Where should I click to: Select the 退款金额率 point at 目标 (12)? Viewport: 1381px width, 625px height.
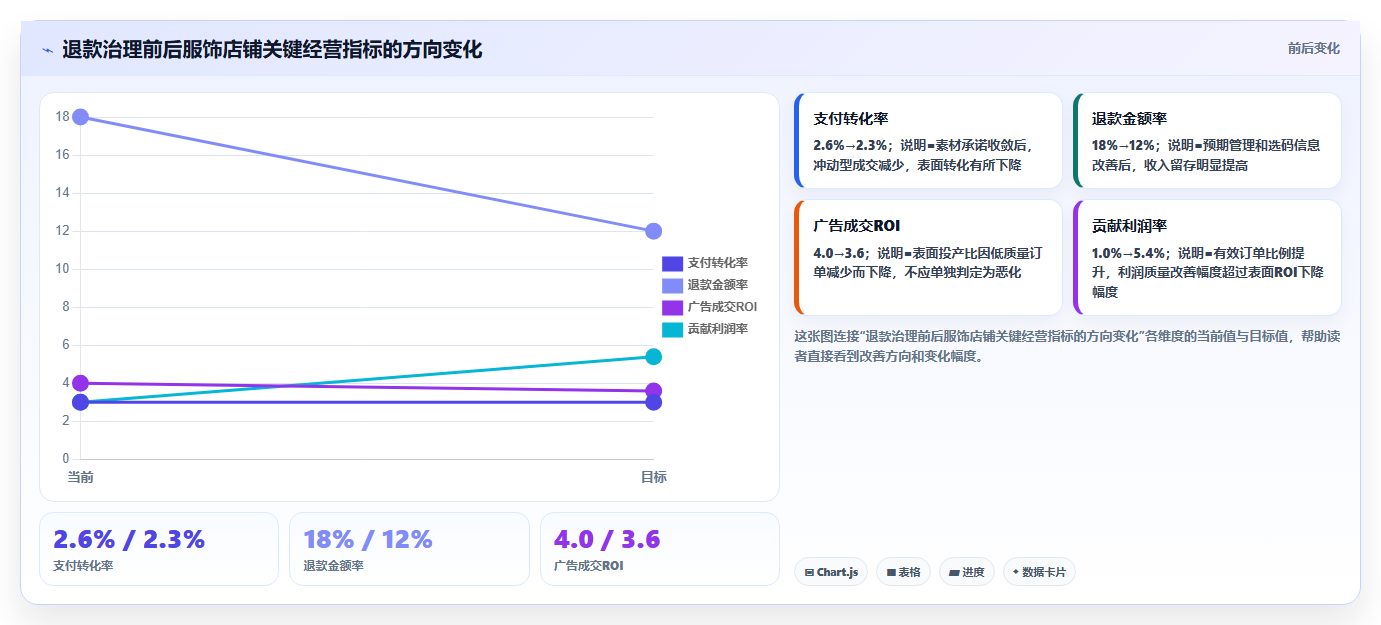pyautogui.click(x=653, y=231)
